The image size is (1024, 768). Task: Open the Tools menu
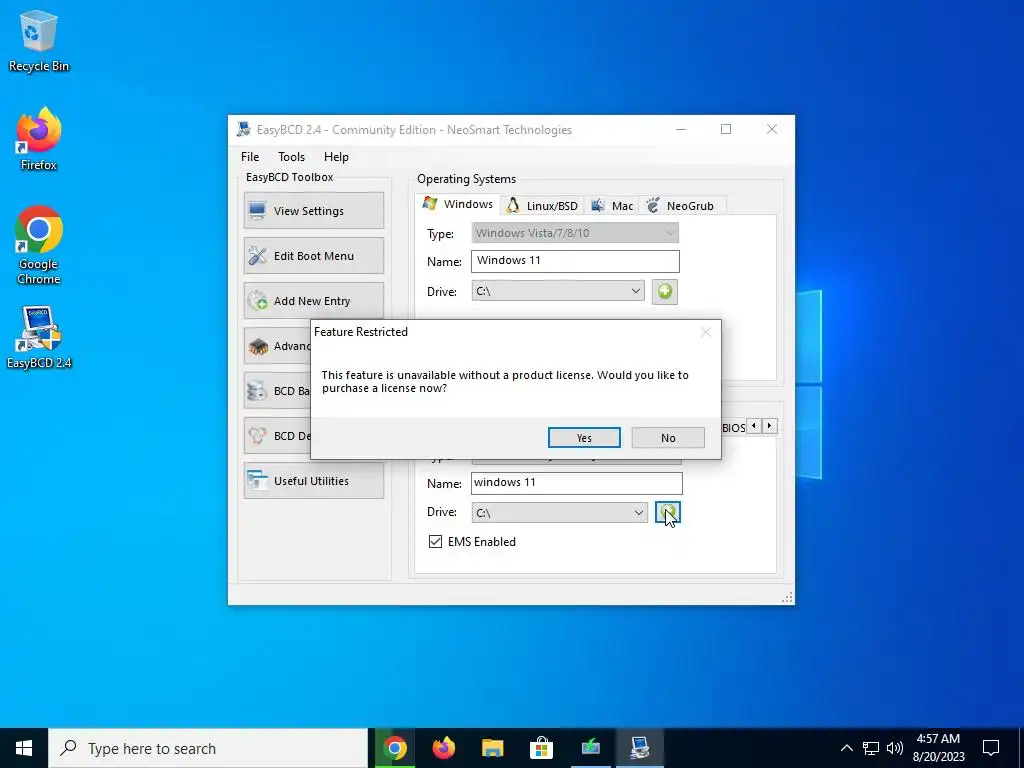tap(291, 157)
